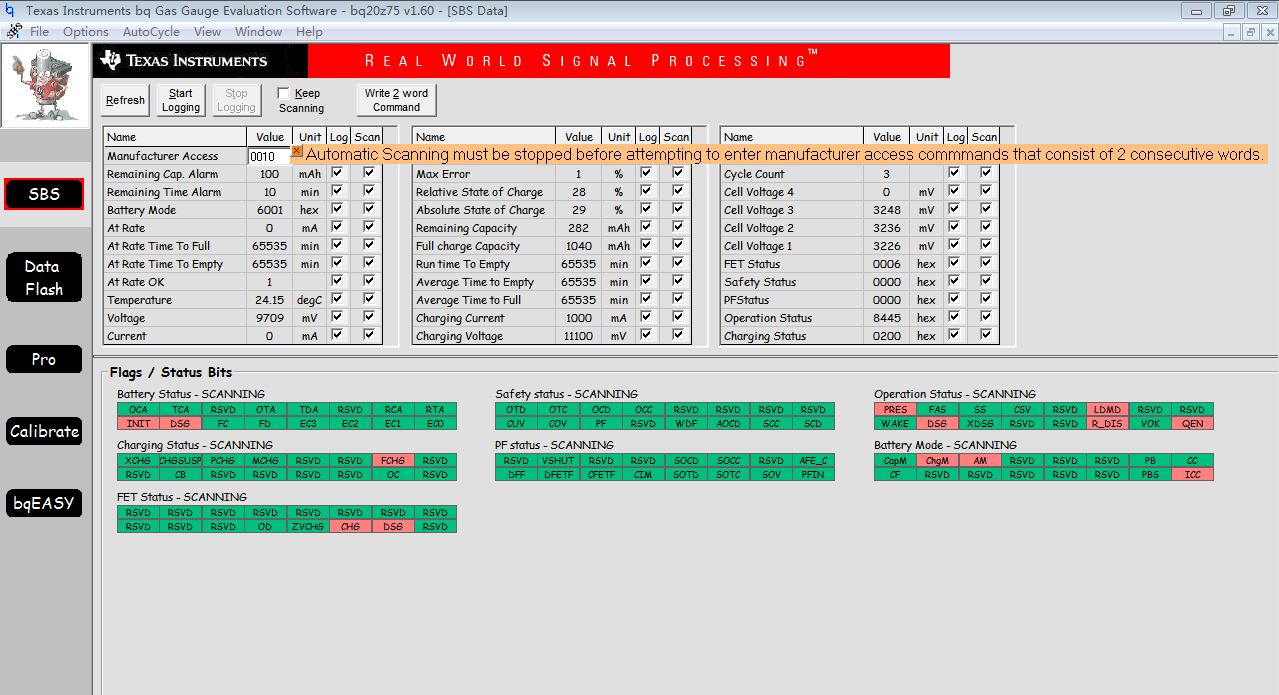Click the XCHG flag in Charging Status

tap(138, 461)
